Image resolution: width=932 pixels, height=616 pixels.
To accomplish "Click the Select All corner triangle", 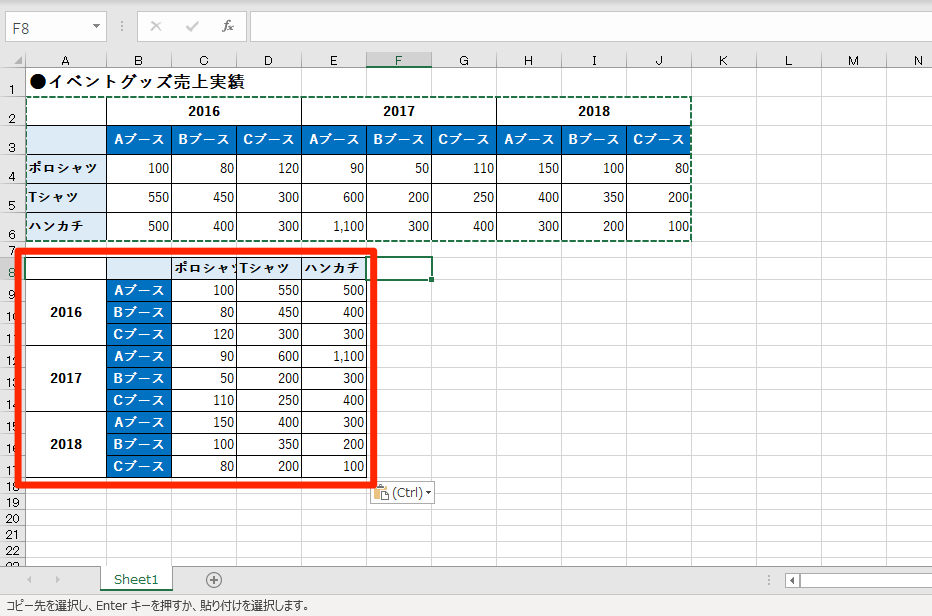I will (x=18, y=60).
